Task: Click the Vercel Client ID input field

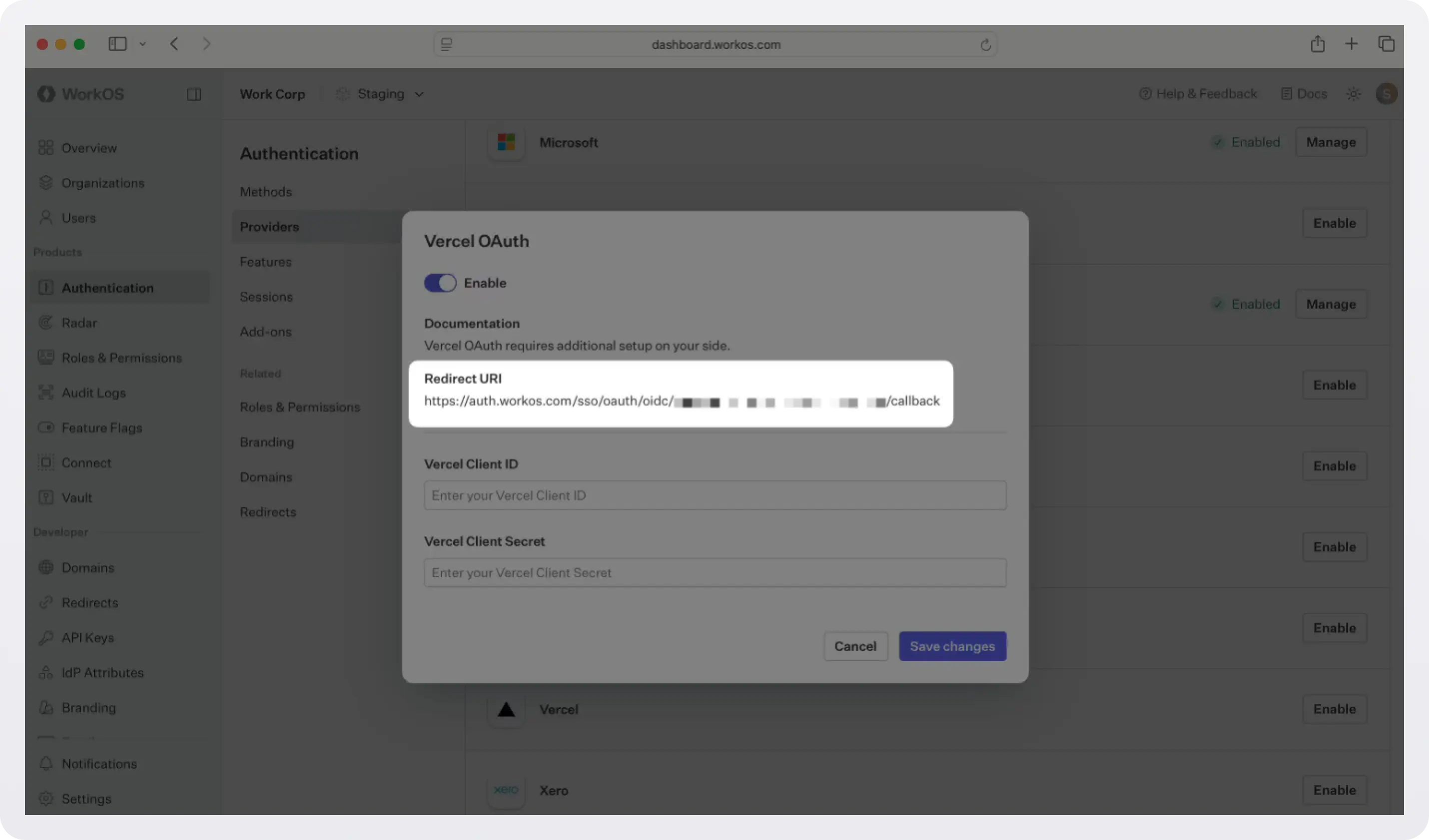Action: [714, 495]
